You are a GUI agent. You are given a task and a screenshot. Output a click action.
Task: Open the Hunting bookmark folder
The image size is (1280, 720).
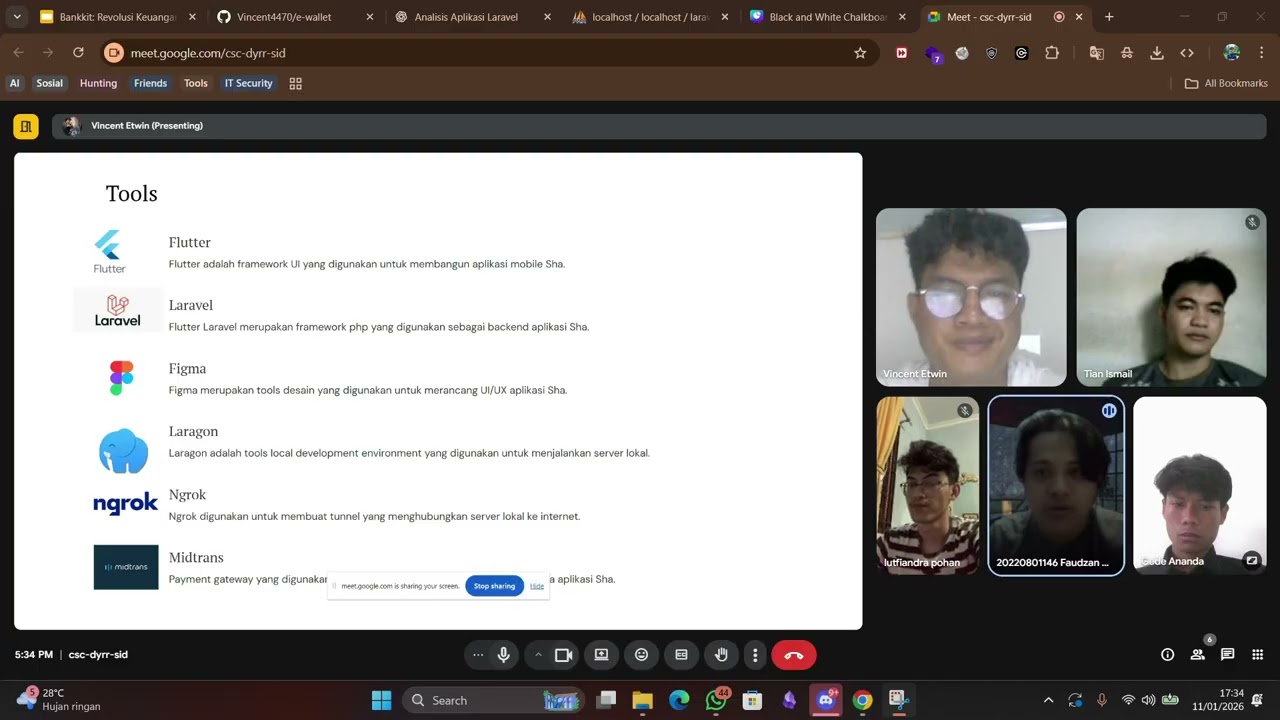pyautogui.click(x=98, y=83)
